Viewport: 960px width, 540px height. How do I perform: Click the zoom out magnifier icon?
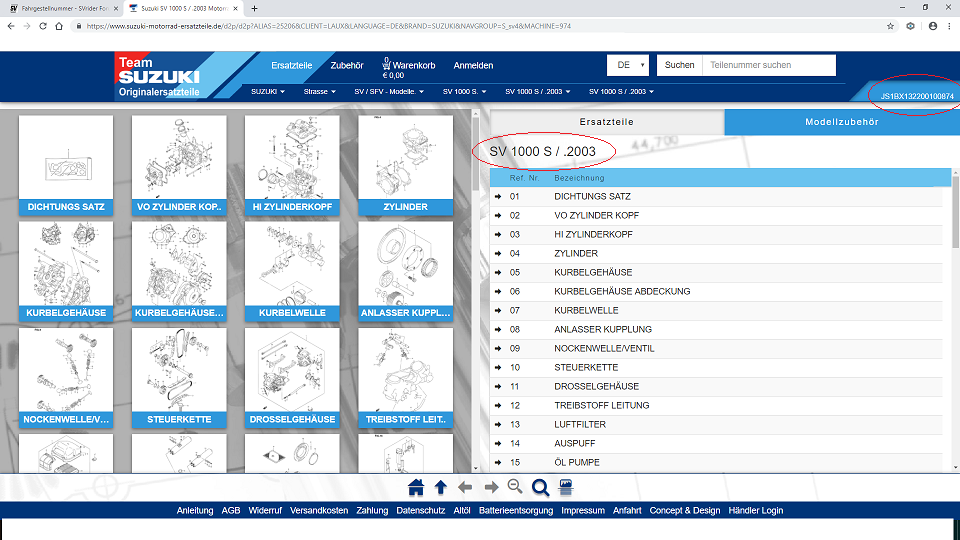click(515, 487)
